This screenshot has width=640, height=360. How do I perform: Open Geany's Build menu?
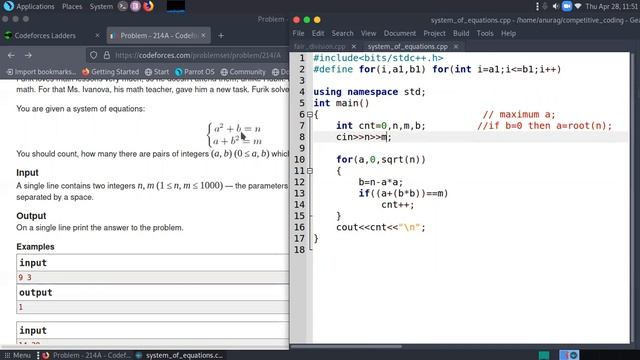(461, 33)
